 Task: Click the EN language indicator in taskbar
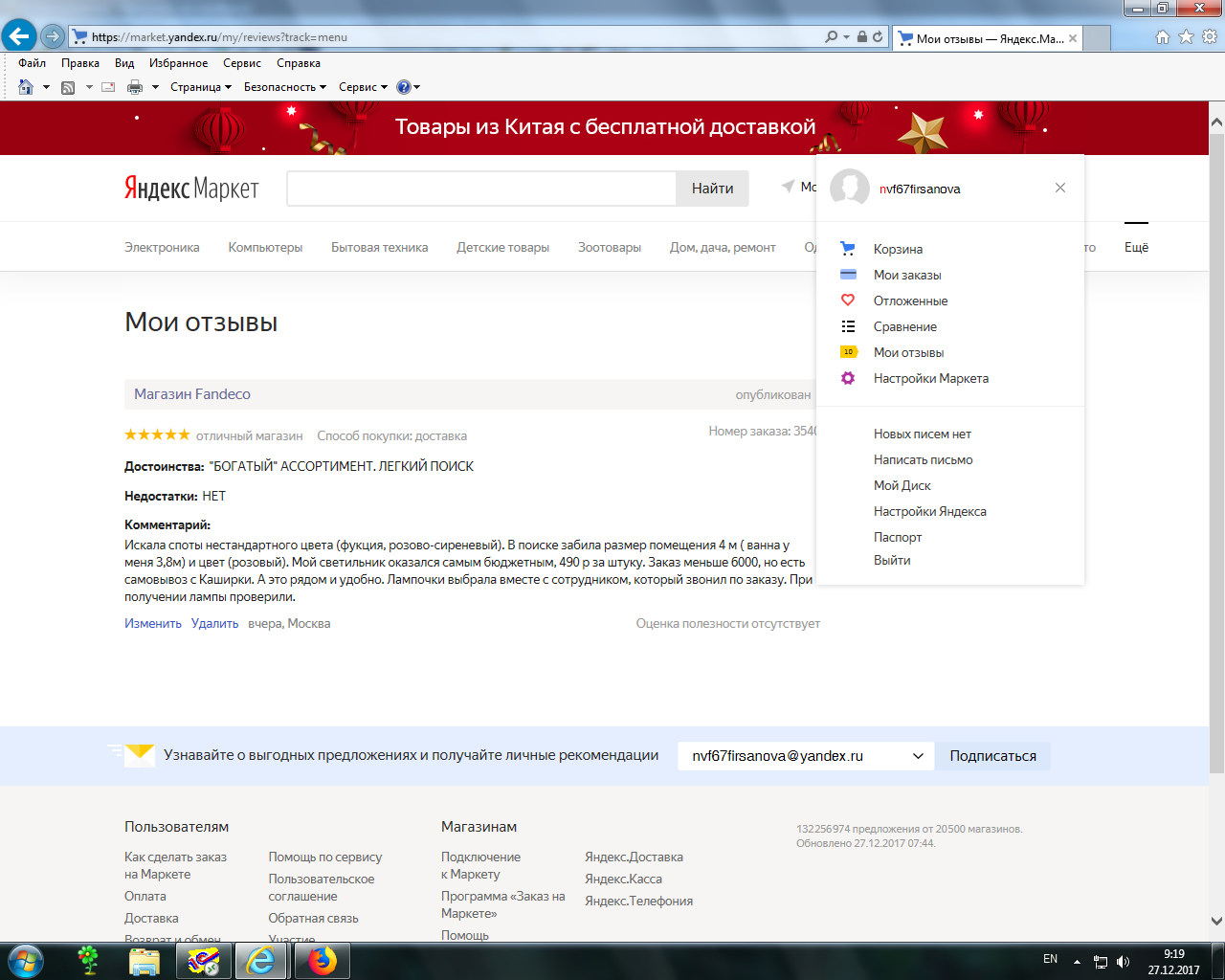(1050, 959)
